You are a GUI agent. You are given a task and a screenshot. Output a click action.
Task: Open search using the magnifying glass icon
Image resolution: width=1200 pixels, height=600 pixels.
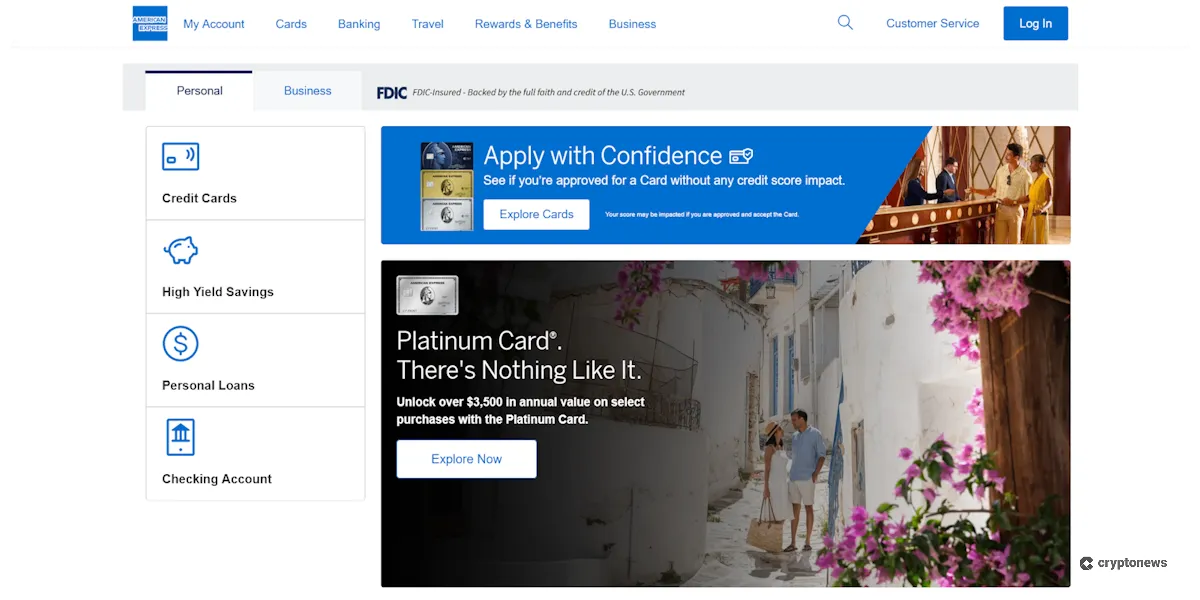(845, 22)
